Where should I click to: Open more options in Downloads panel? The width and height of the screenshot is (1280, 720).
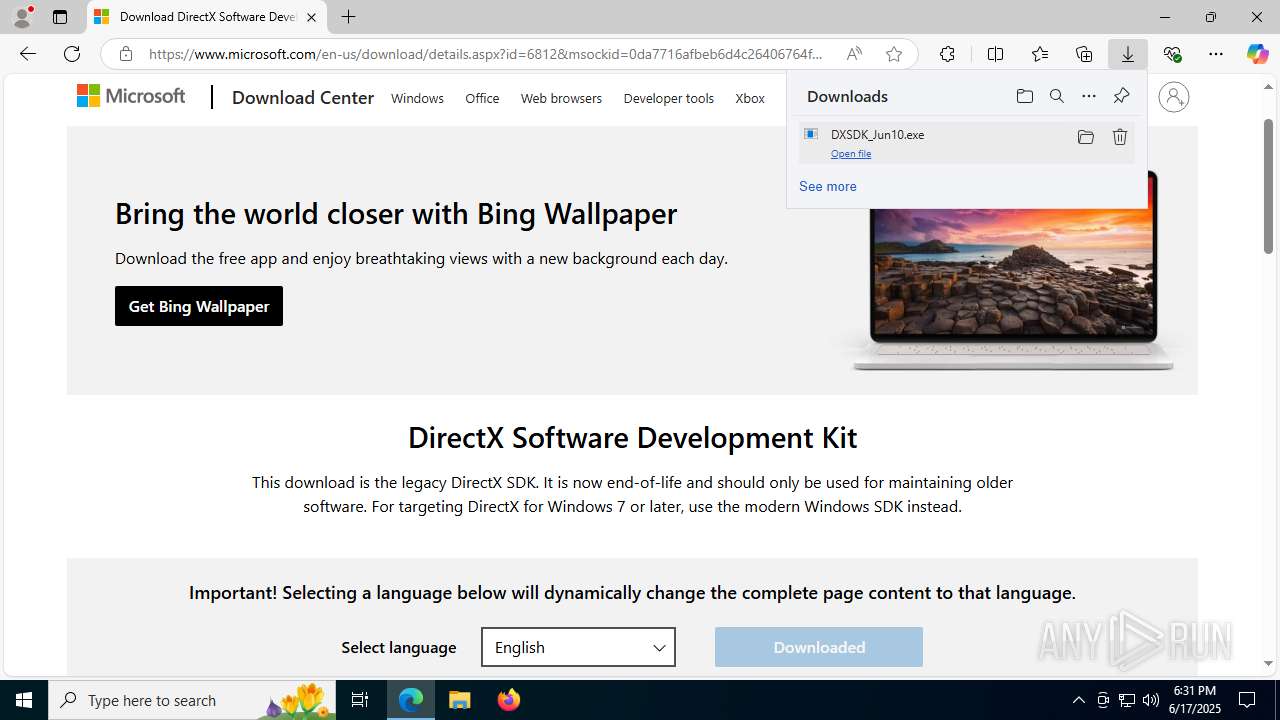[1089, 96]
